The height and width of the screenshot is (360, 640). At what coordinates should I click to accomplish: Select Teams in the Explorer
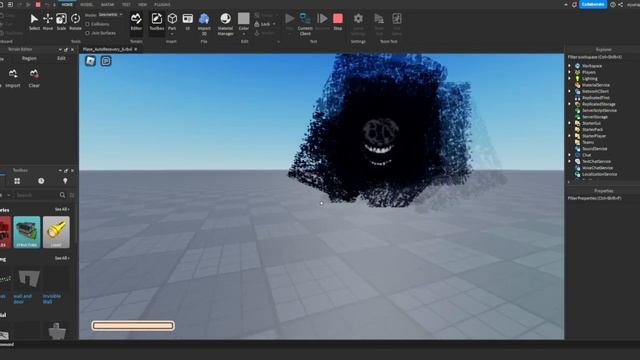click(x=588, y=142)
